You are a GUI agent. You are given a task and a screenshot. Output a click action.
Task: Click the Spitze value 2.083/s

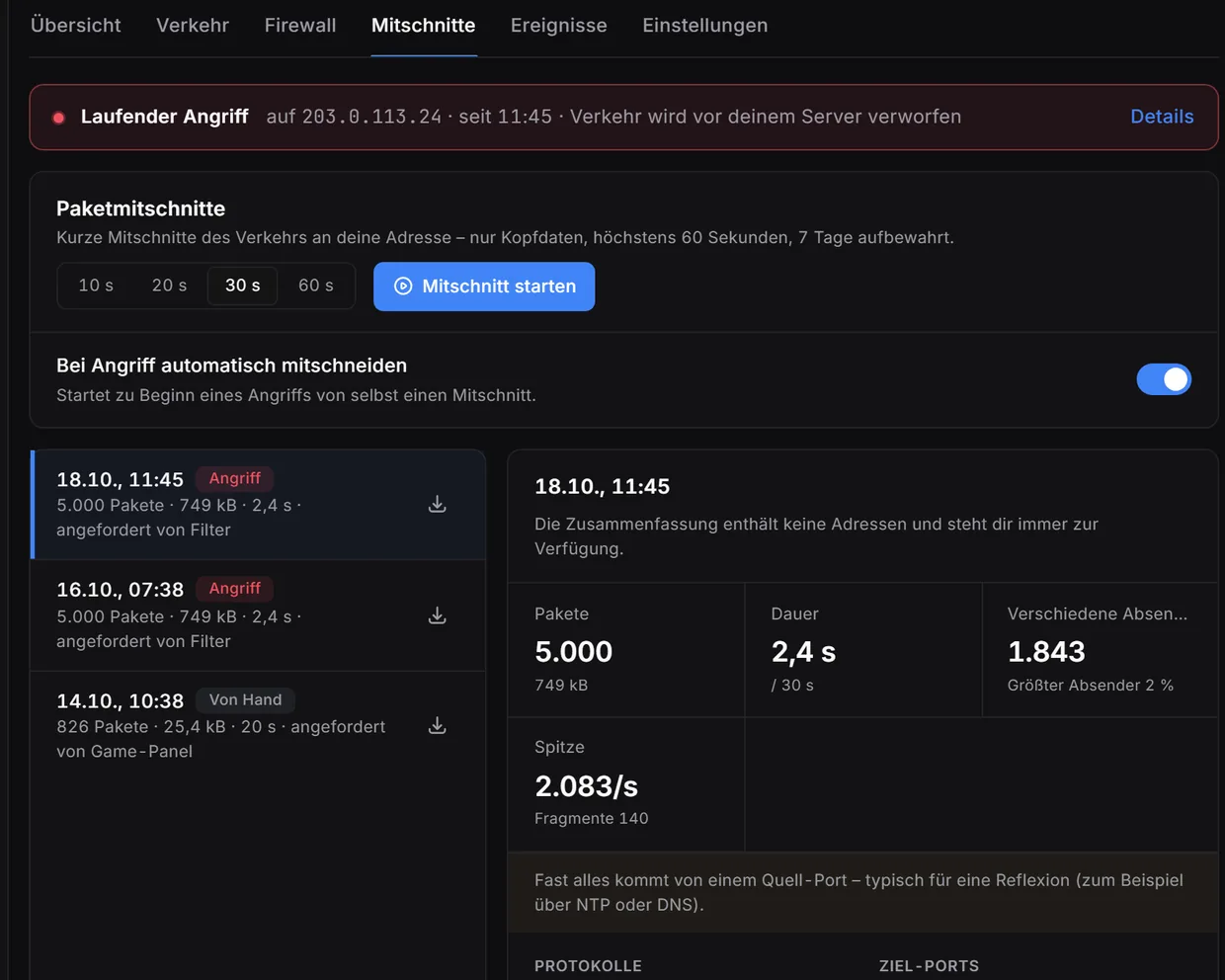(x=587, y=786)
